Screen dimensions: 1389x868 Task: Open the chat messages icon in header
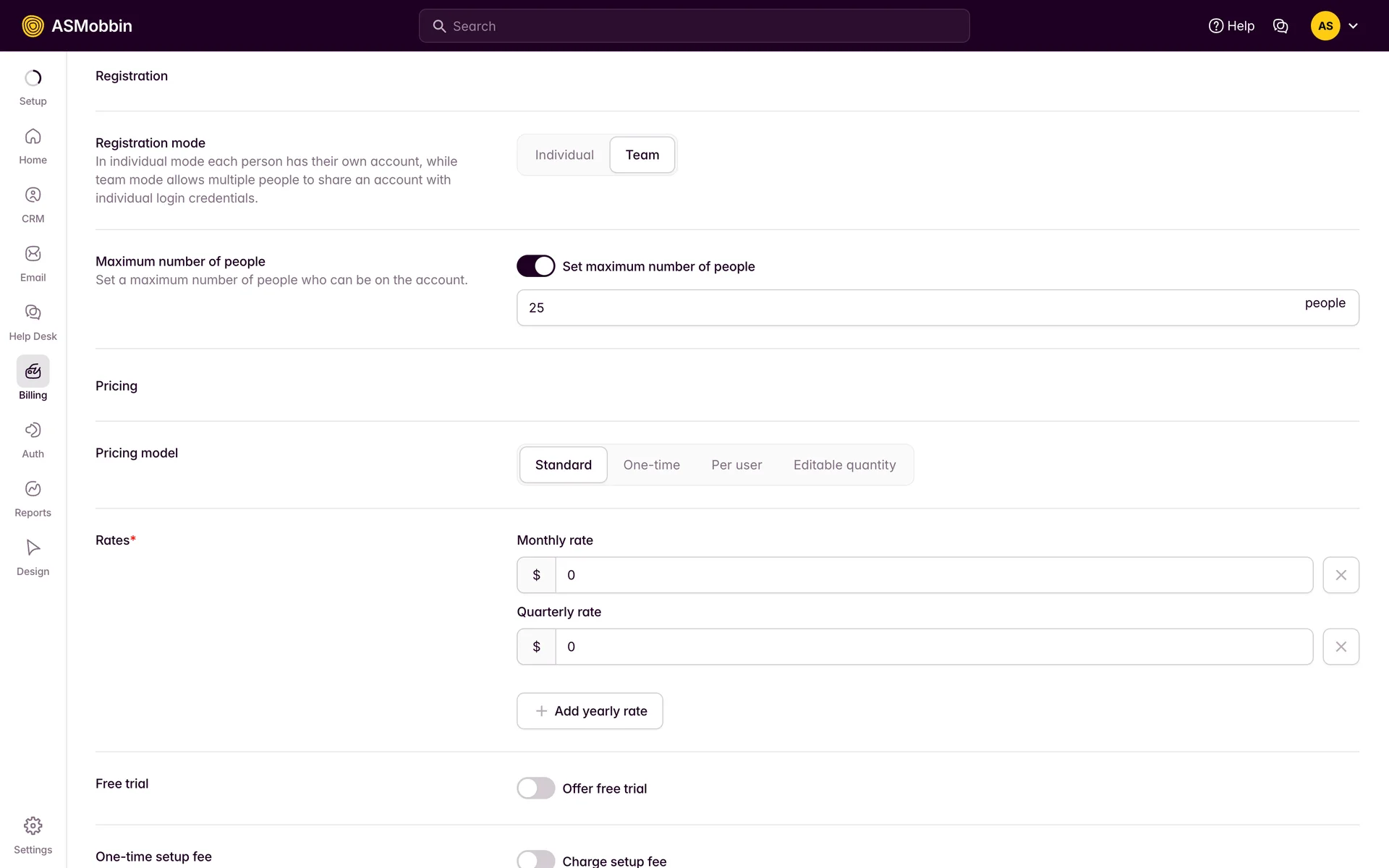[1280, 26]
